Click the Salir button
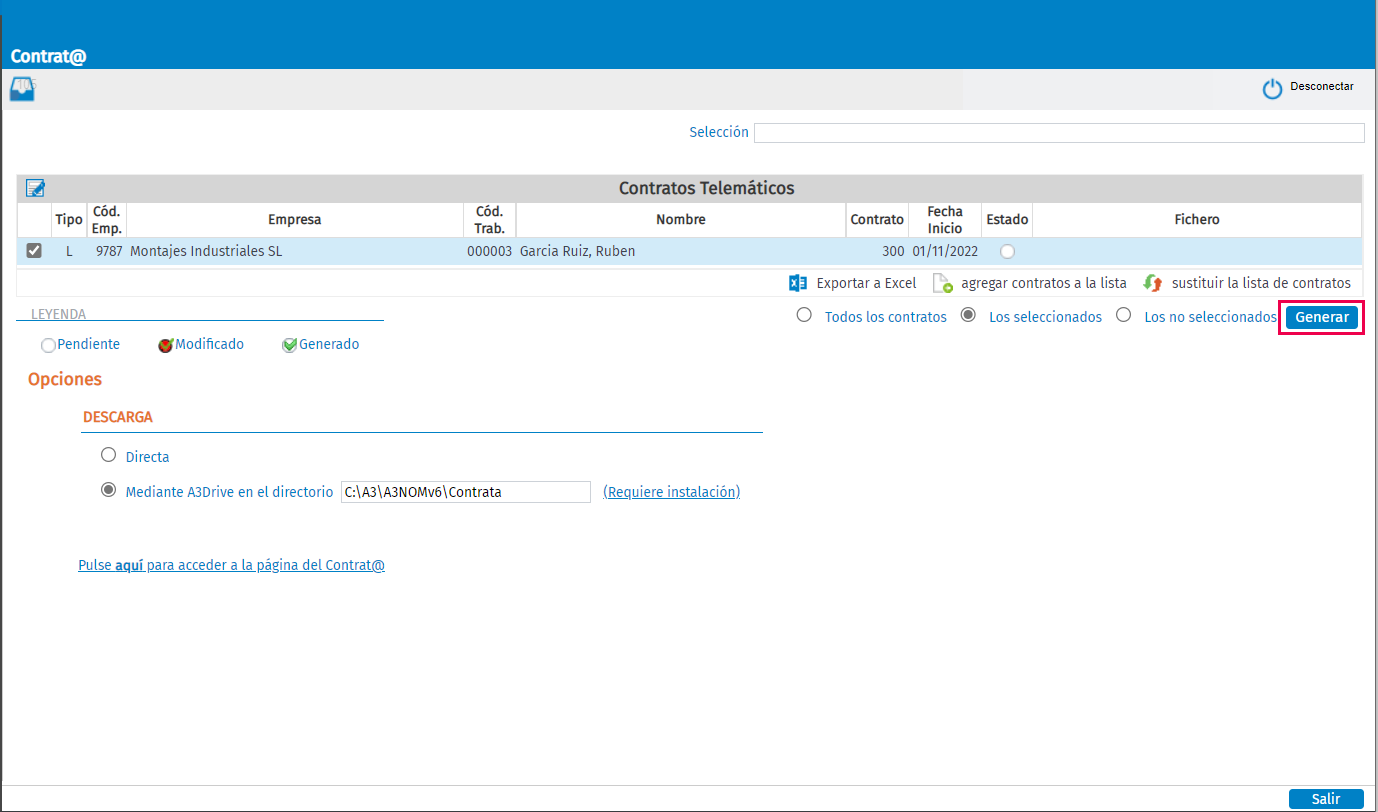Image resolution: width=1378 pixels, height=812 pixels. (1326, 799)
